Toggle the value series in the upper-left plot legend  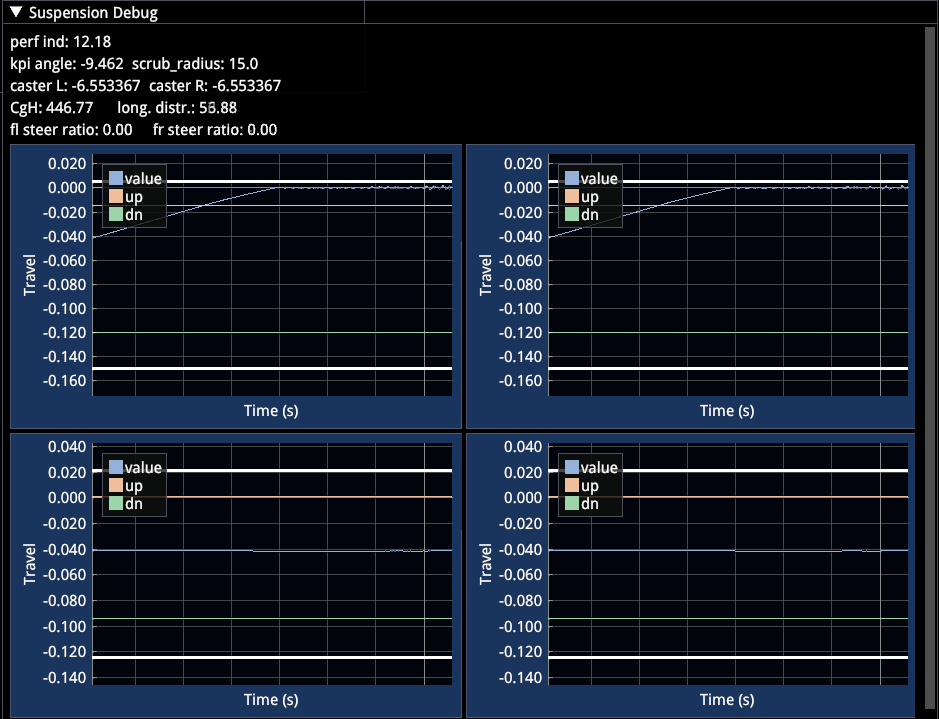pos(135,178)
